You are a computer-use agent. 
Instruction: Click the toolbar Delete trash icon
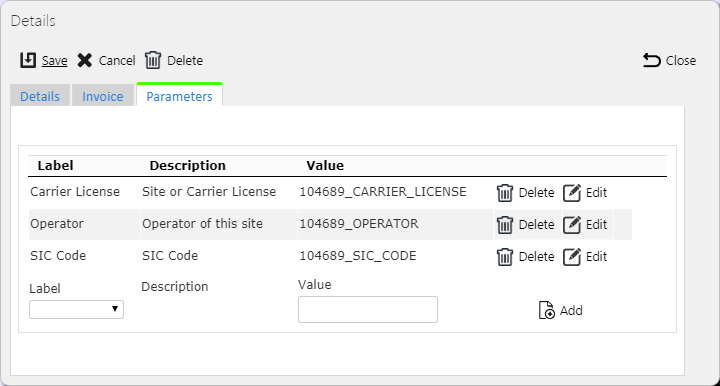point(153,60)
